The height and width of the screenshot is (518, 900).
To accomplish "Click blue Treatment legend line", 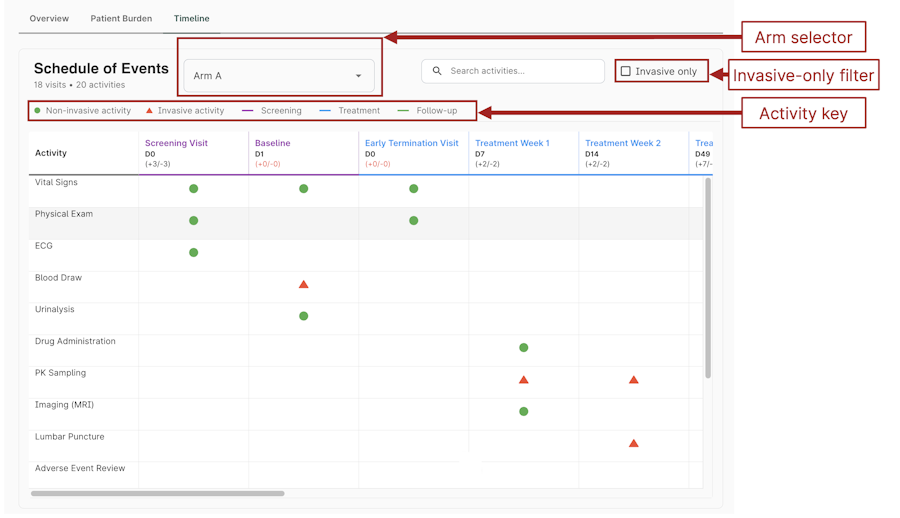I will click(x=325, y=110).
